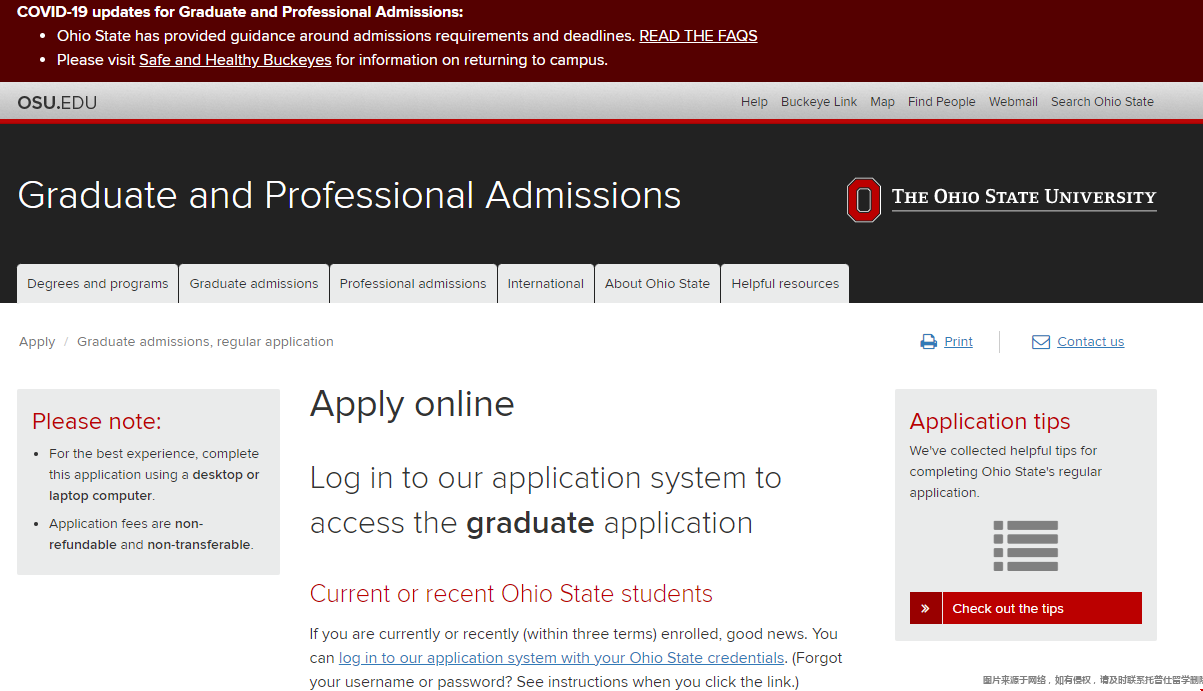Click the envelope icon beside Contact us
The width and height of the screenshot is (1203, 691).
point(1040,342)
